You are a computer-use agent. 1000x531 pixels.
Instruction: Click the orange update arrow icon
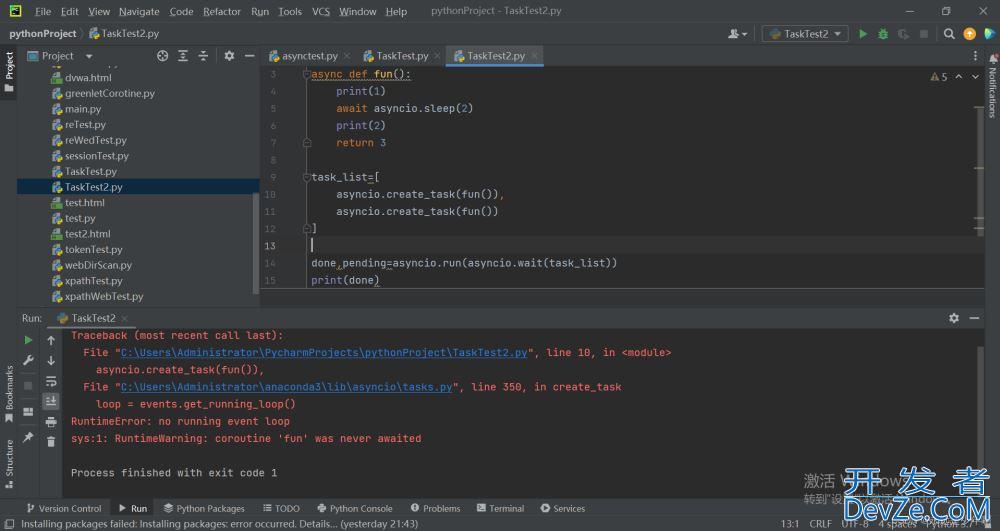pos(969,34)
